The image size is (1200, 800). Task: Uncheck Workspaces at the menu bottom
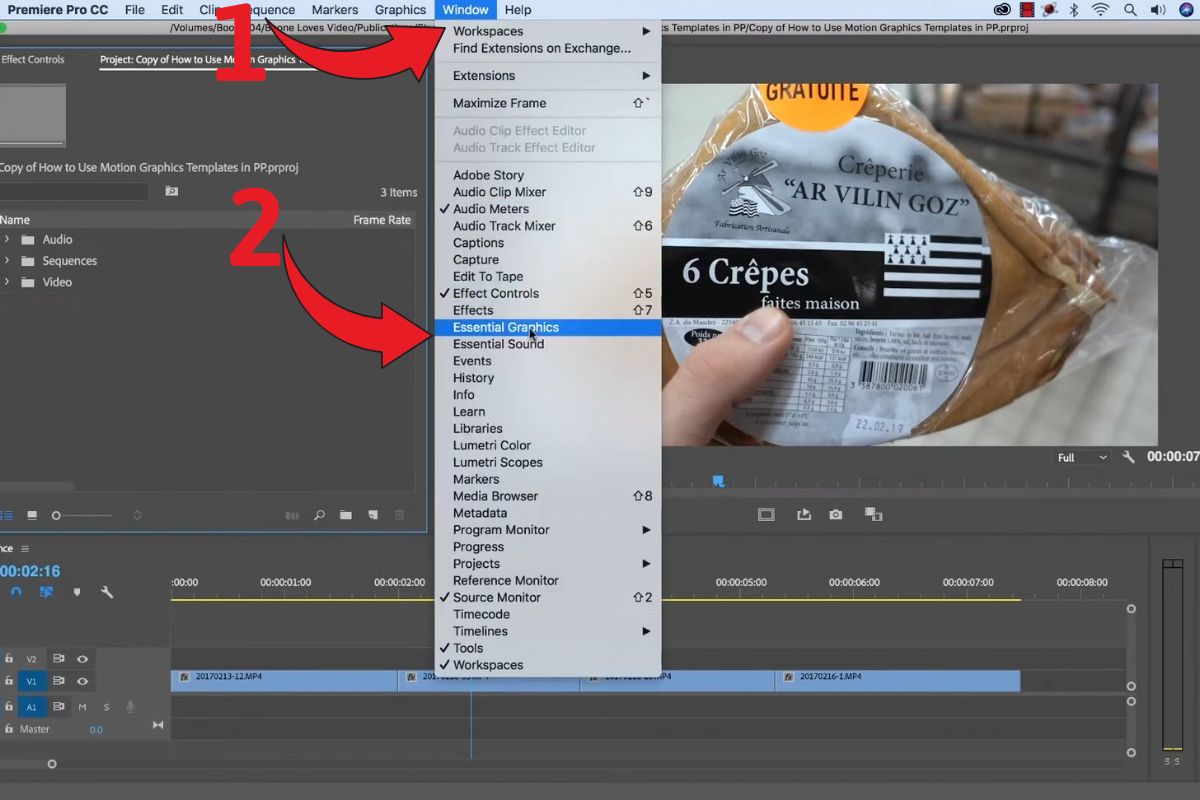[x=548, y=665]
